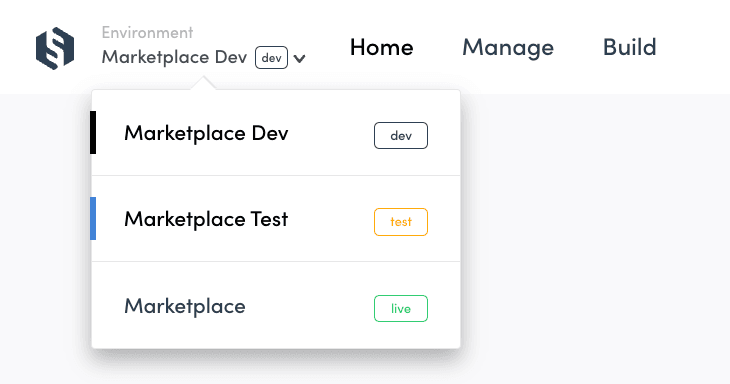Pick the live Marketplace environment
The width and height of the screenshot is (730, 384).
point(276,305)
